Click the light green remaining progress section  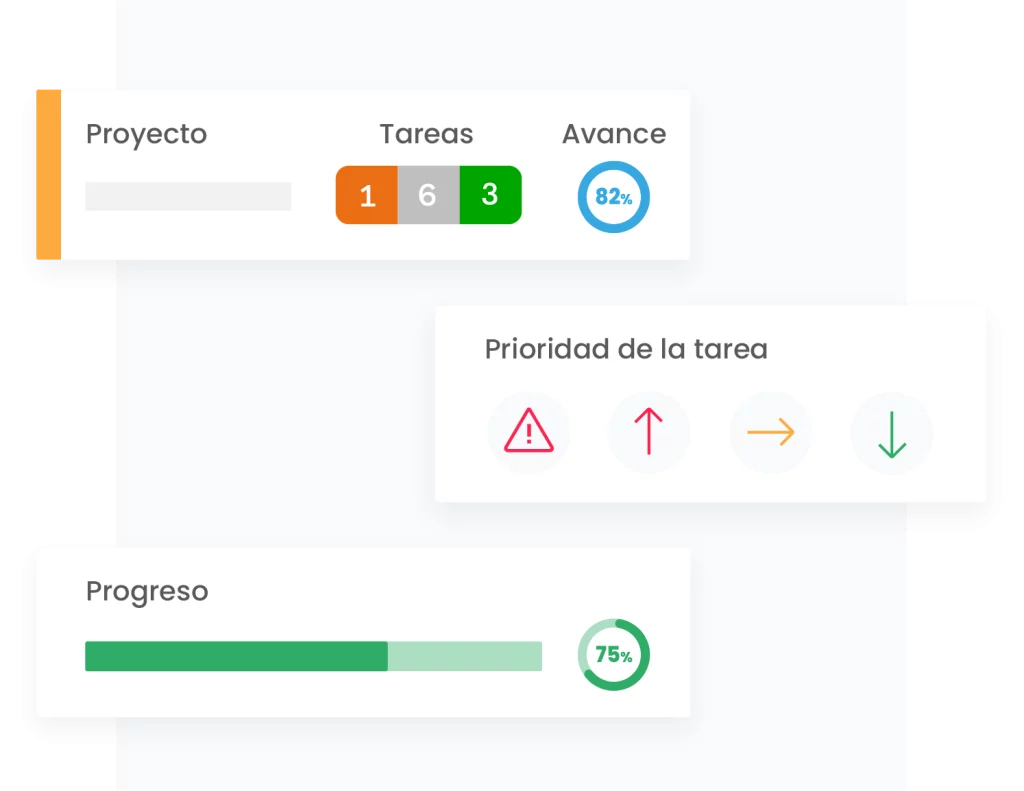(465, 656)
